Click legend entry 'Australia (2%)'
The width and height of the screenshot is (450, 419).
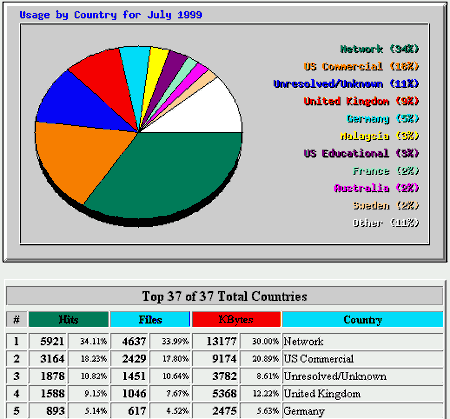376,188
